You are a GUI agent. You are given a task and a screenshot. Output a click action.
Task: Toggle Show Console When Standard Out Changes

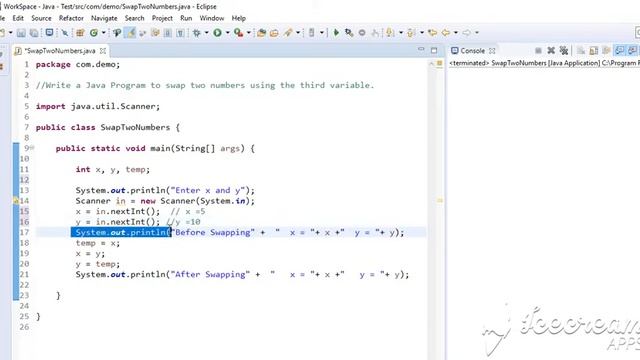619,50
